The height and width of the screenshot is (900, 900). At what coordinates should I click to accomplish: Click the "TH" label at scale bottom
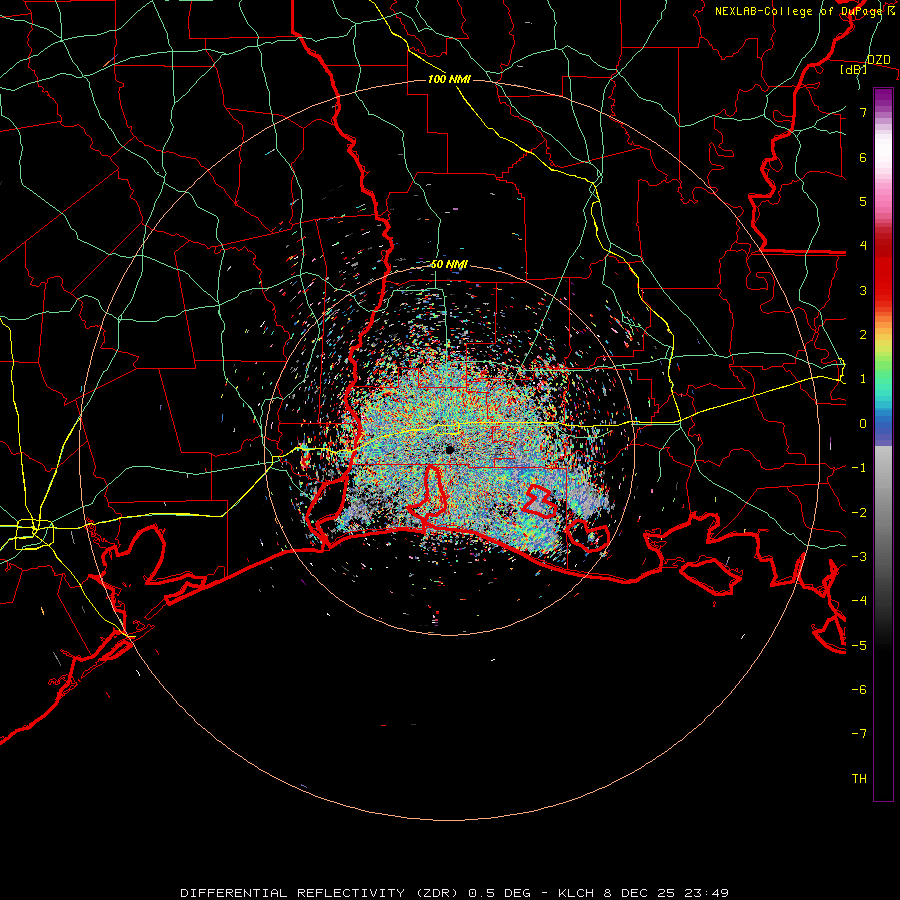point(859,778)
